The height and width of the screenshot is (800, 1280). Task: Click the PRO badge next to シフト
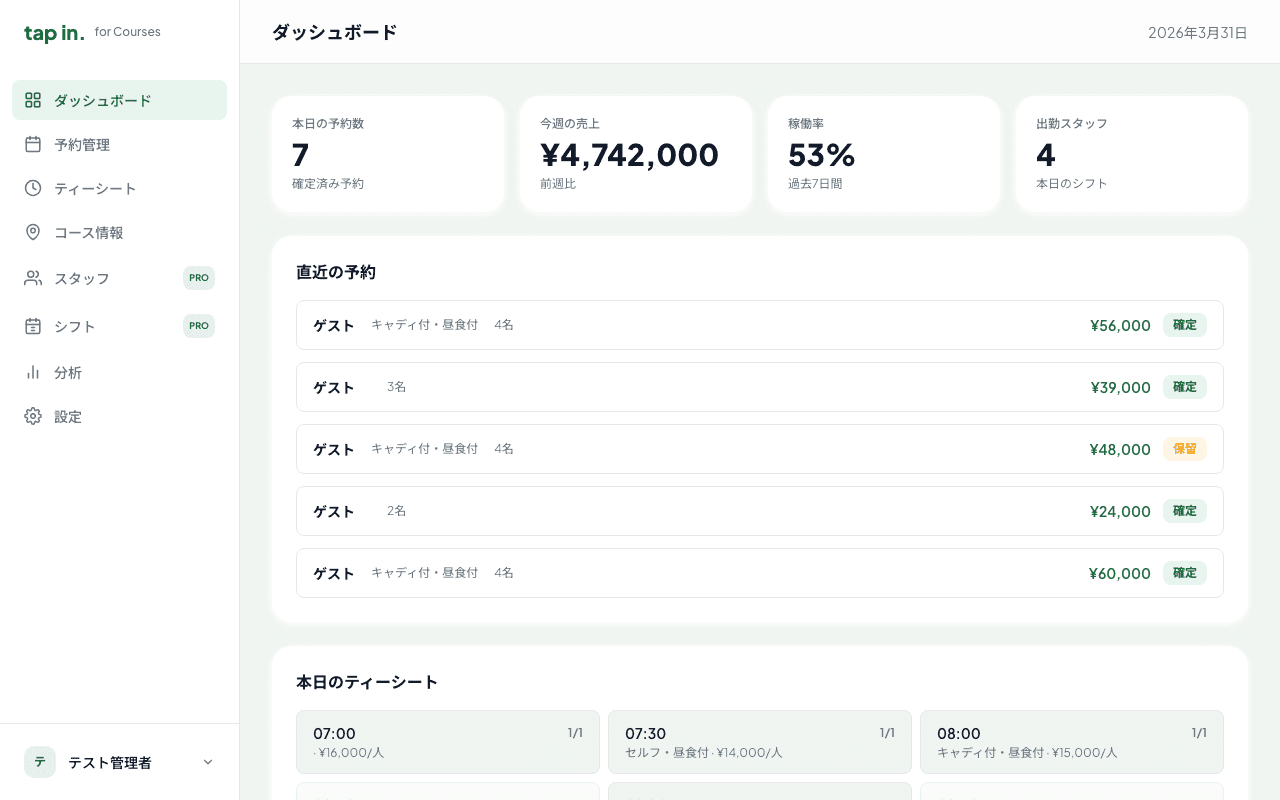[x=199, y=326]
